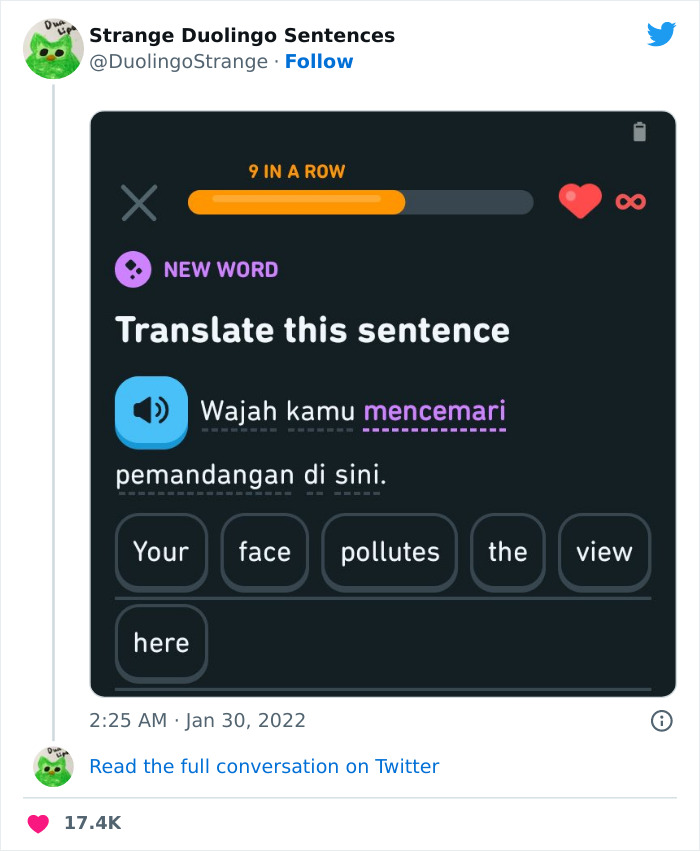The width and height of the screenshot is (700, 851).
Task: Click the 'face' word tile
Action: [264, 551]
